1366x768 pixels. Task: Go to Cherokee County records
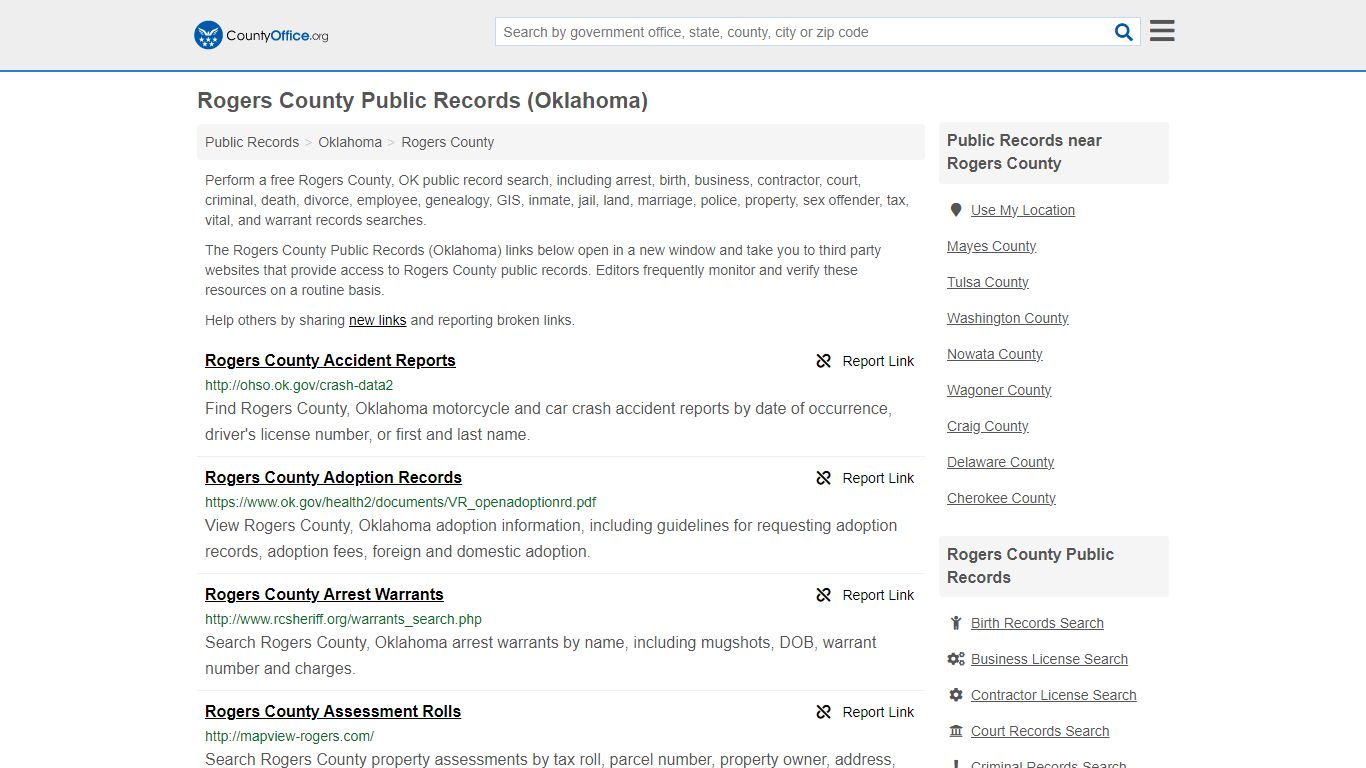click(x=1001, y=498)
